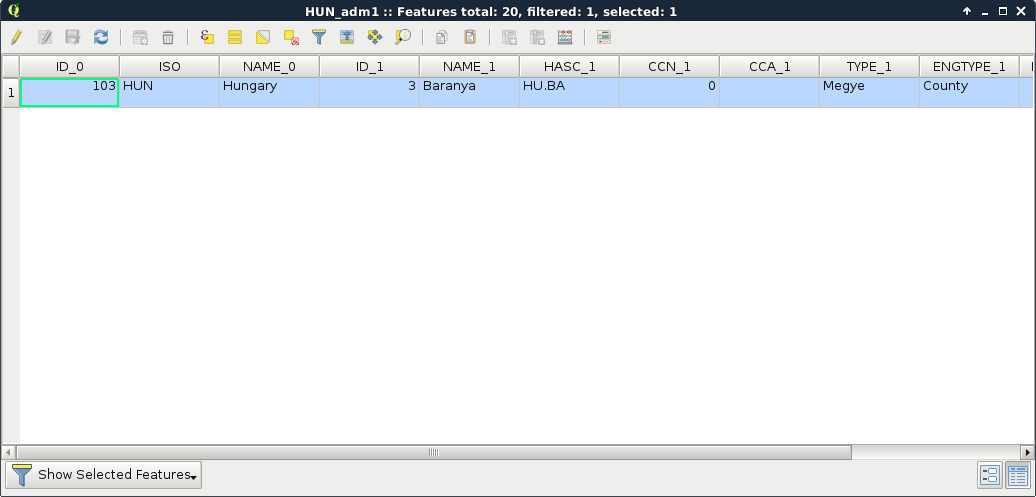The width and height of the screenshot is (1036, 497).
Task: Click the empty CCA_1 cell in row 1
Action: (x=770, y=93)
